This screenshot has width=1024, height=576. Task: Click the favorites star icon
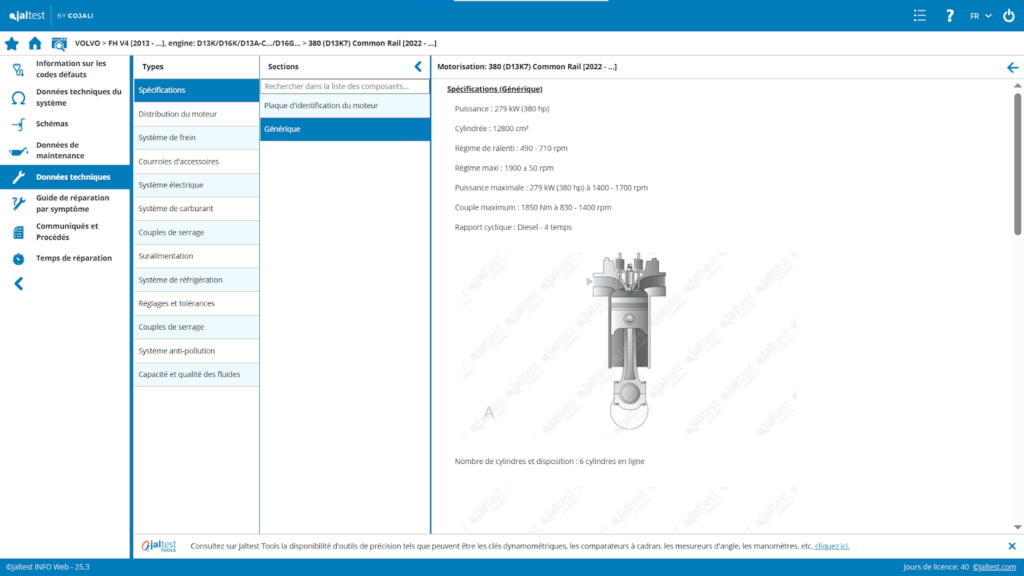point(12,44)
